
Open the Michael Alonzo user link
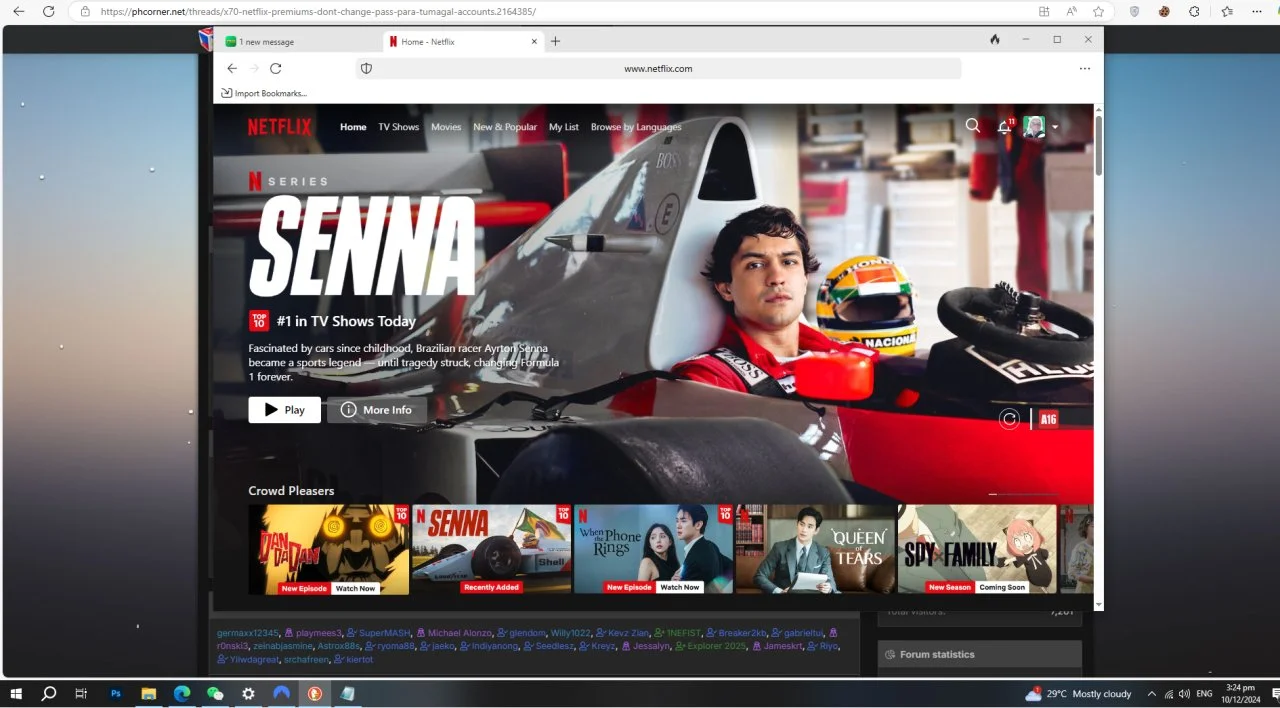tap(460, 633)
